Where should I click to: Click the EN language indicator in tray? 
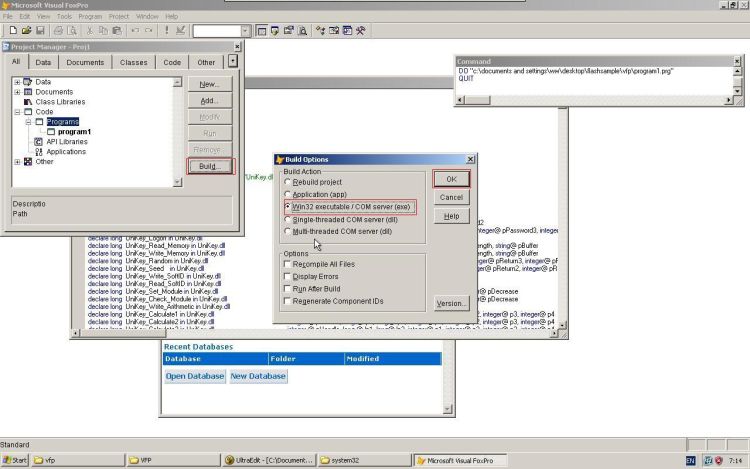(690, 460)
